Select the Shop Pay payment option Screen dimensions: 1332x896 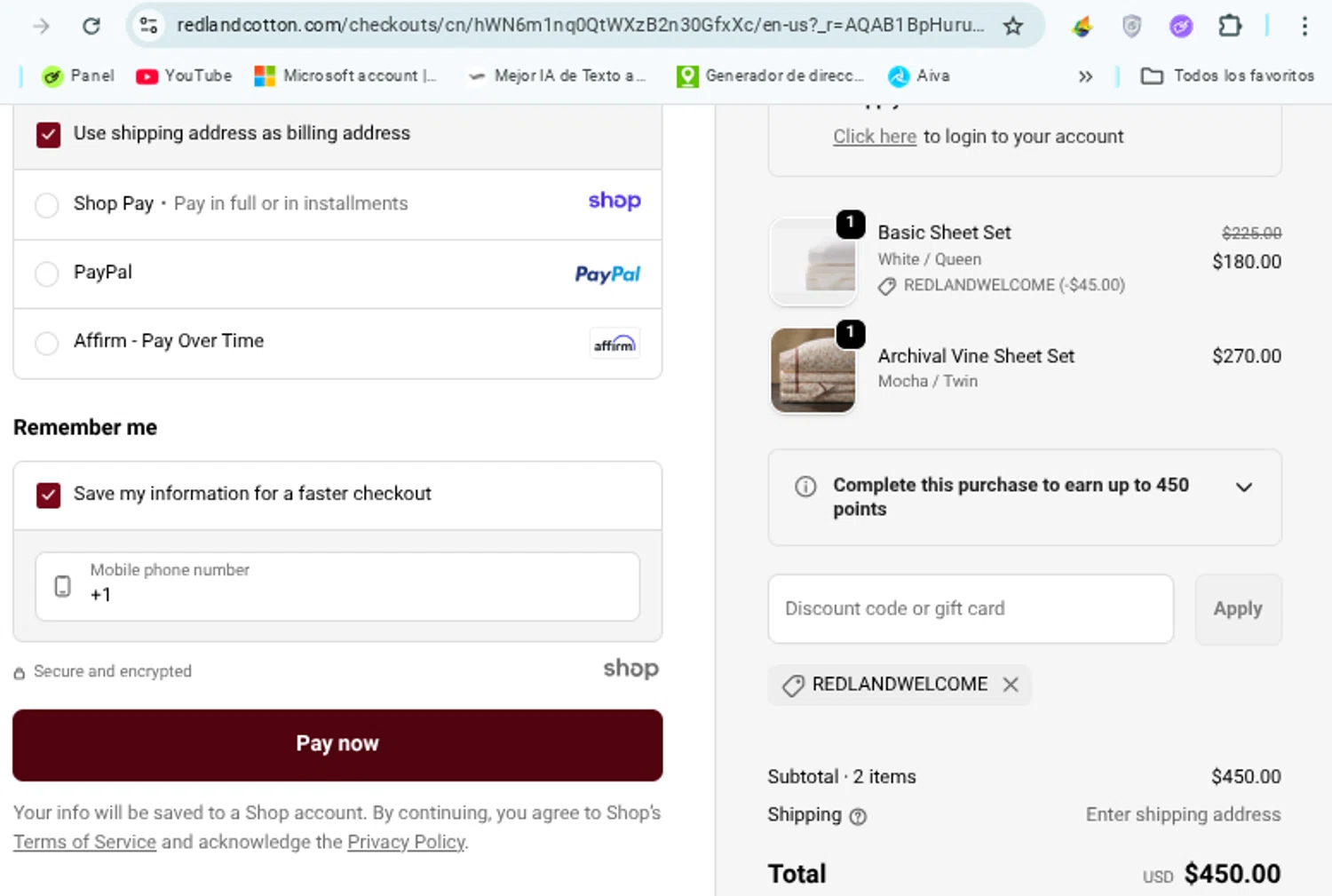coord(47,205)
